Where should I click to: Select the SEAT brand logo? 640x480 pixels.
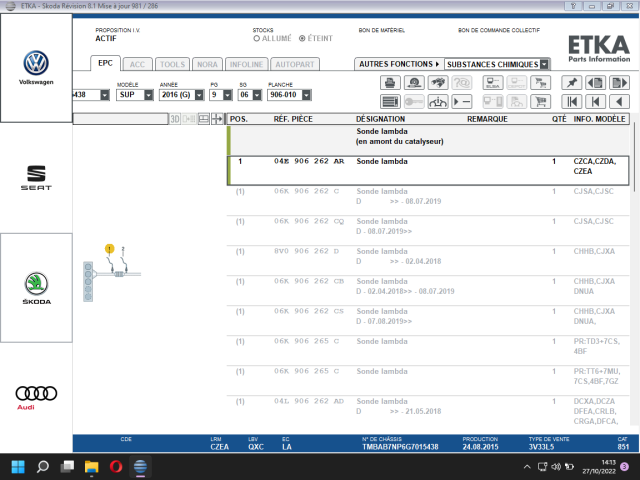pyautogui.click(x=36, y=178)
